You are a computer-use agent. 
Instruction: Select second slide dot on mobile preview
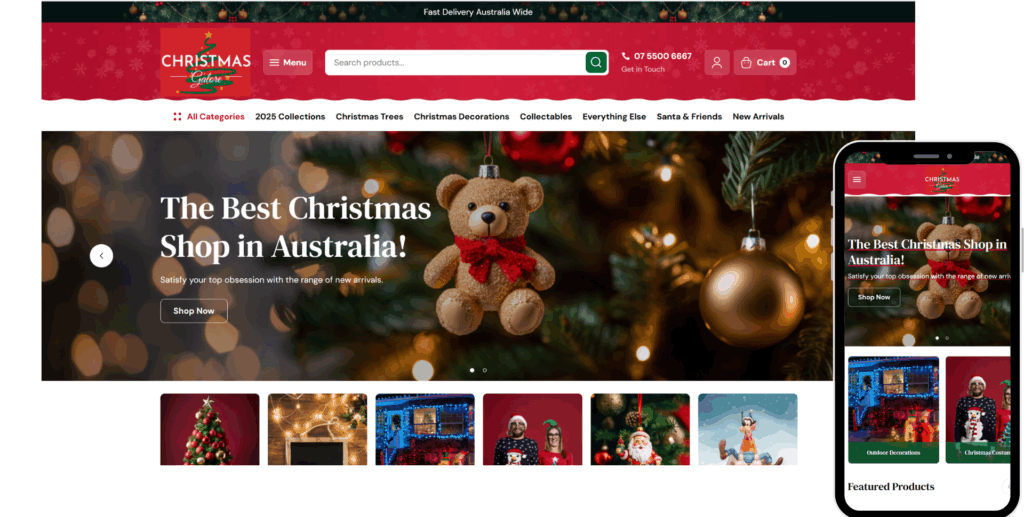[947, 338]
